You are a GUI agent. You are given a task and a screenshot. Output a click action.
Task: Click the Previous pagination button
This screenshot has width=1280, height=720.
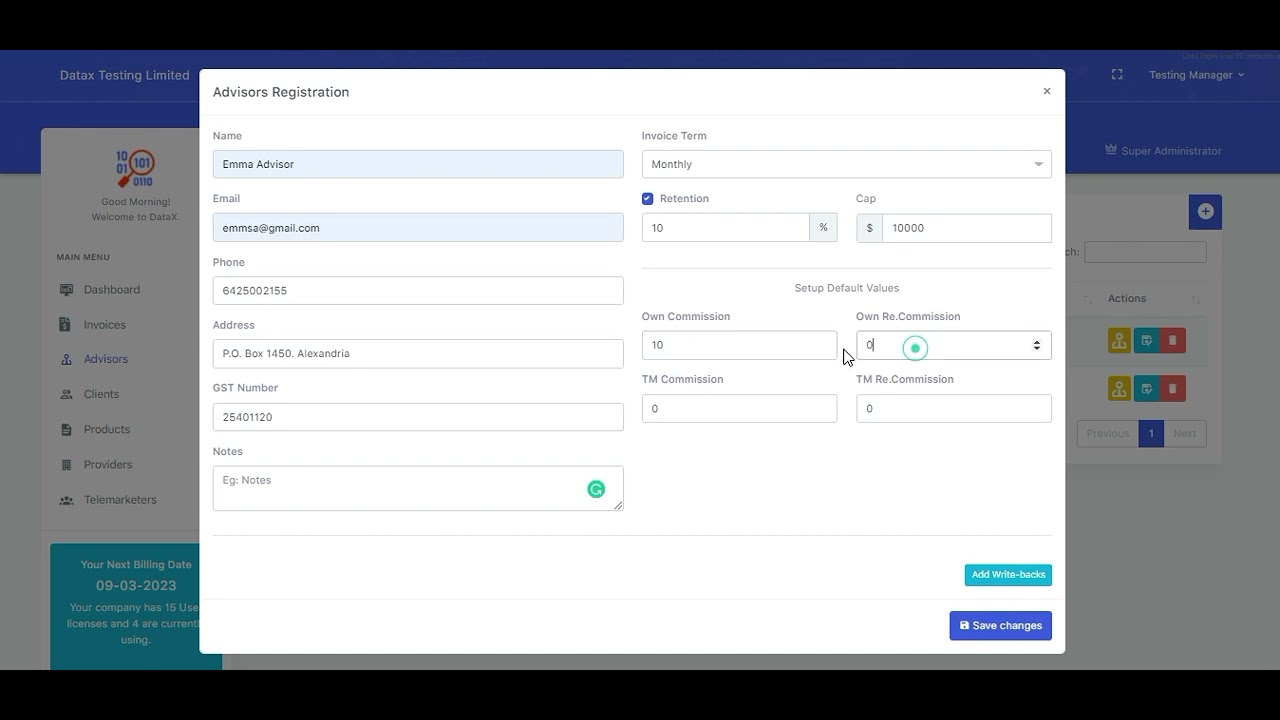coord(1108,434)
